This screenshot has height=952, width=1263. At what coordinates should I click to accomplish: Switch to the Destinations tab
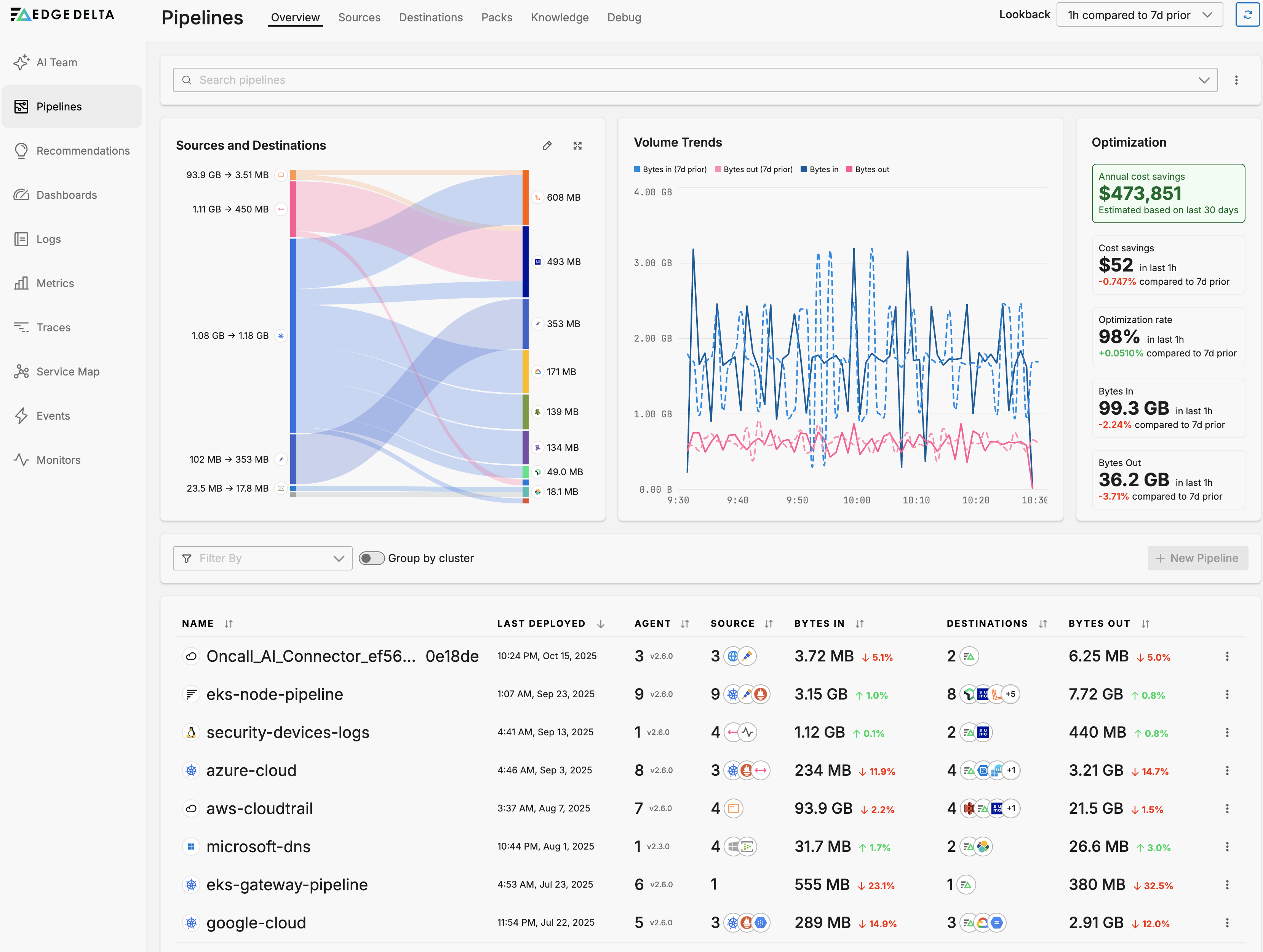point(430,18)
